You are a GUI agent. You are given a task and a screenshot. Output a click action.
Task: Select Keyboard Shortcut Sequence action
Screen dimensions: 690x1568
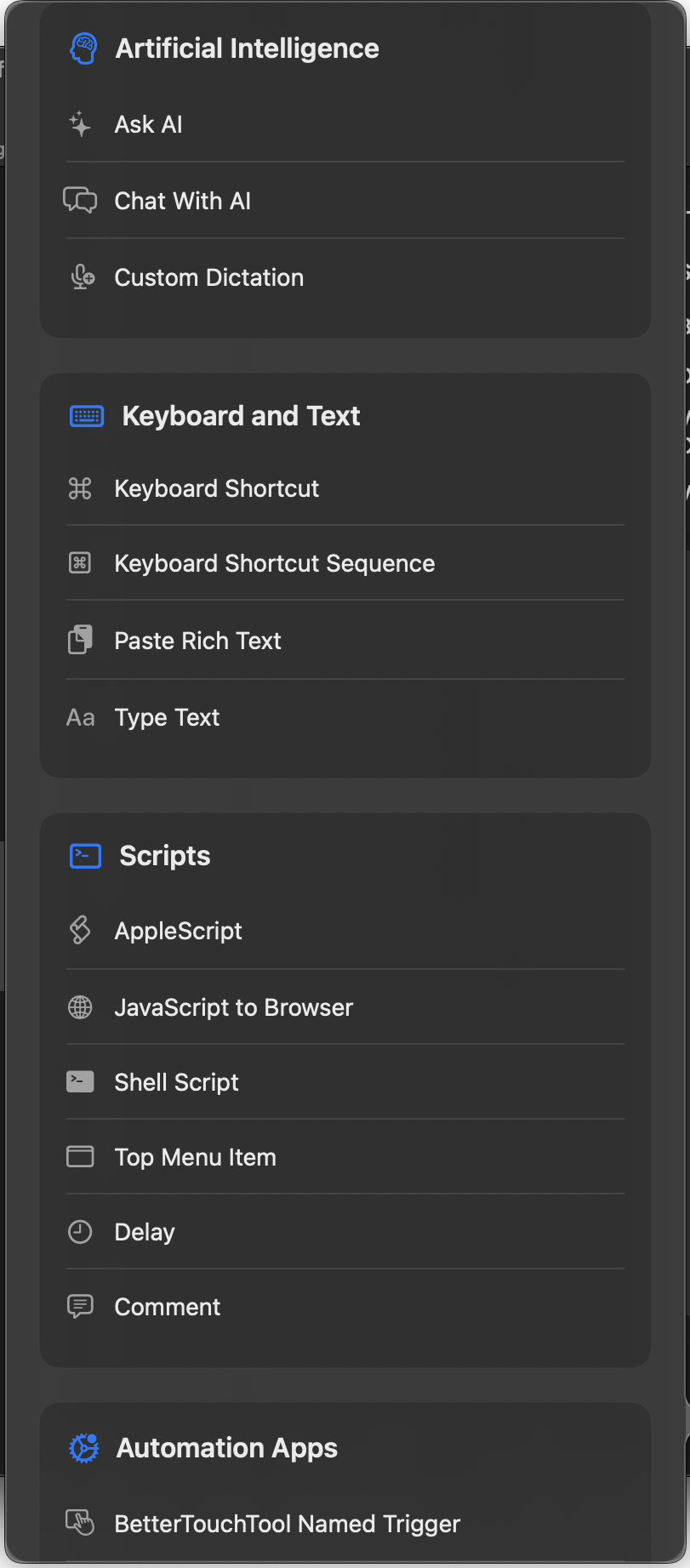pyautogui.click(x=274, y=563)
